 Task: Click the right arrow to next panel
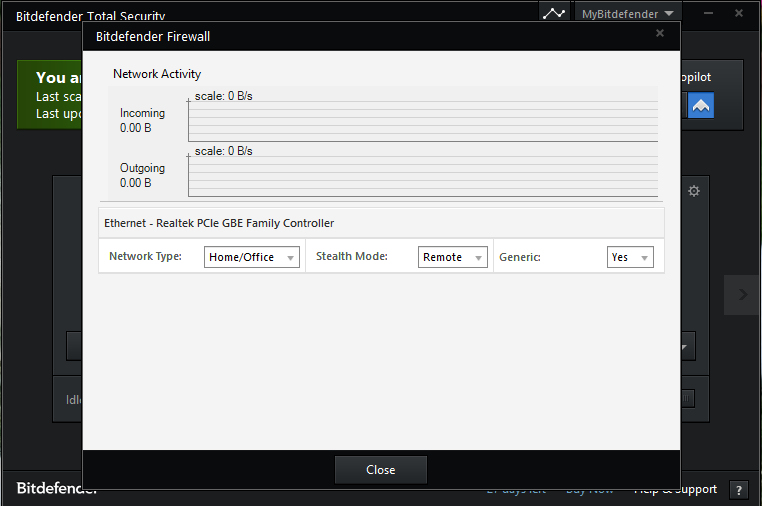[743, 295]
